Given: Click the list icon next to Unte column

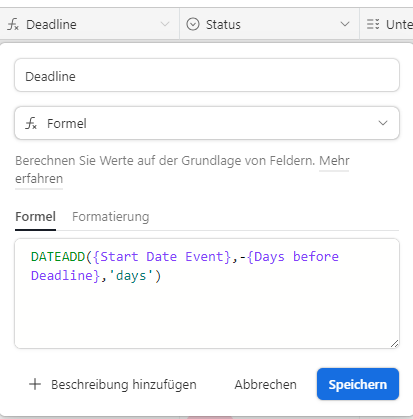Looking at the screenshot, I should 373,24.
